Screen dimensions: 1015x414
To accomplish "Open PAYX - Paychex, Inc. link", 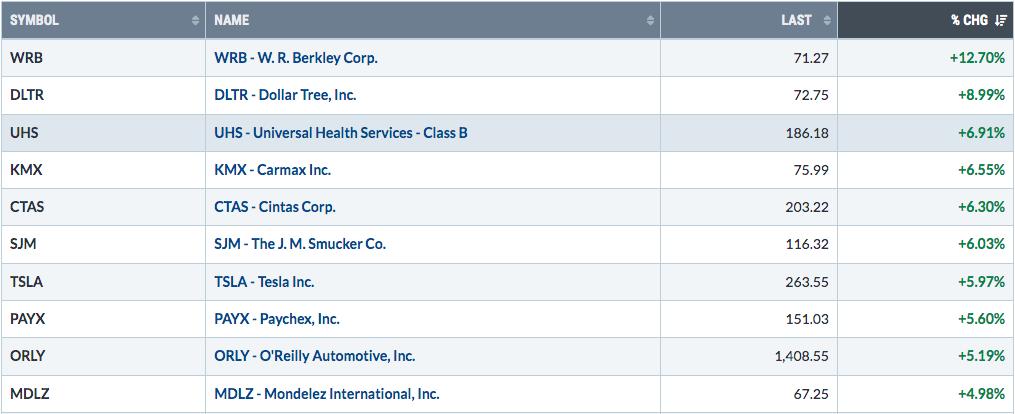I will click(277, 319).
